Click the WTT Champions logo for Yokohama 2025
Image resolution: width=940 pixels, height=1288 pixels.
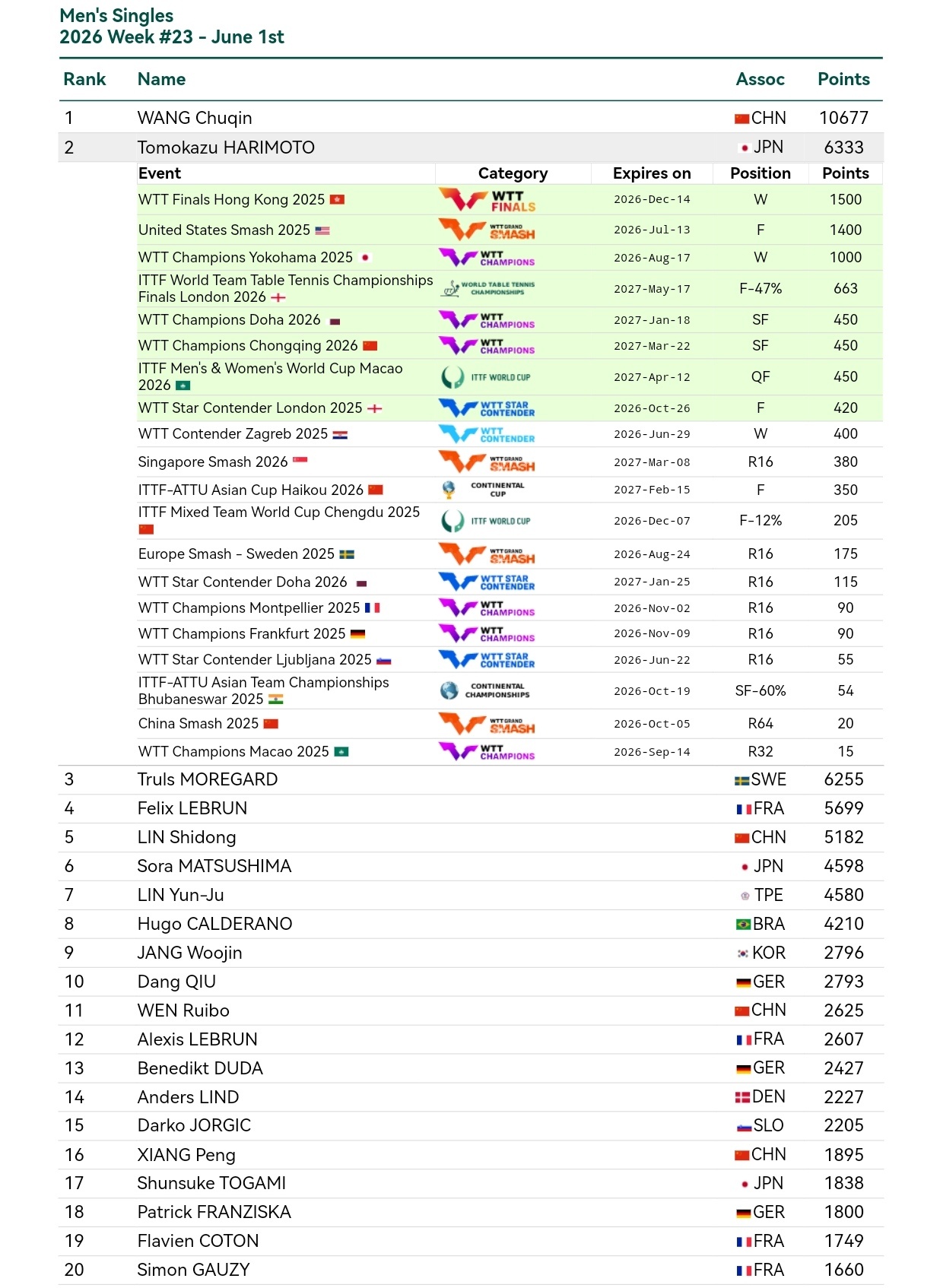pos(487,258)
